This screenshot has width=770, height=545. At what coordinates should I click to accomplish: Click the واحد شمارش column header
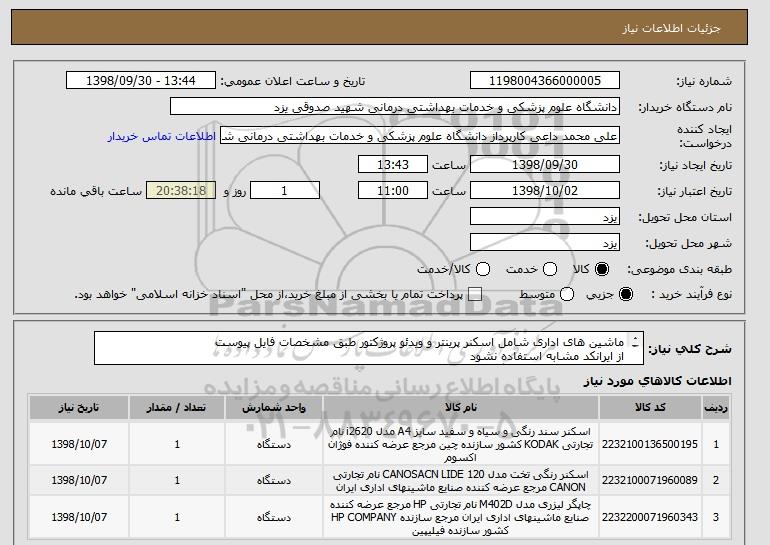click(x=274, y=408)
